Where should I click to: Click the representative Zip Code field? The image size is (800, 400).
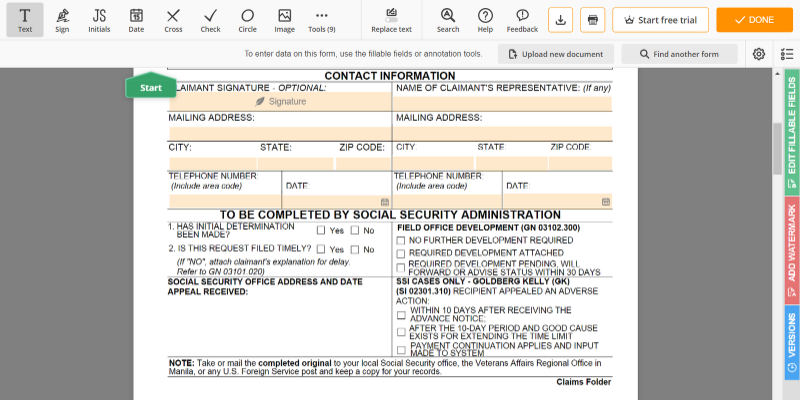click(581, 163)
